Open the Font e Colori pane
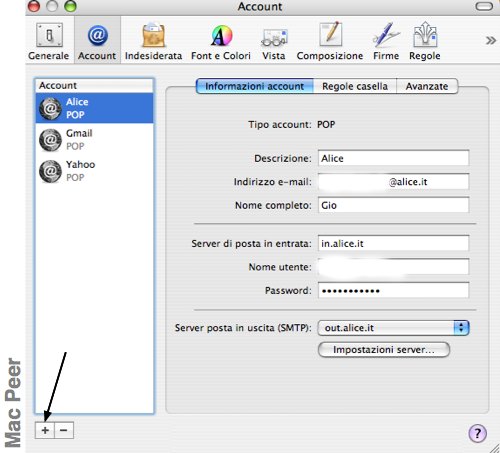500x453 pixels. click(x=221, y=42)
